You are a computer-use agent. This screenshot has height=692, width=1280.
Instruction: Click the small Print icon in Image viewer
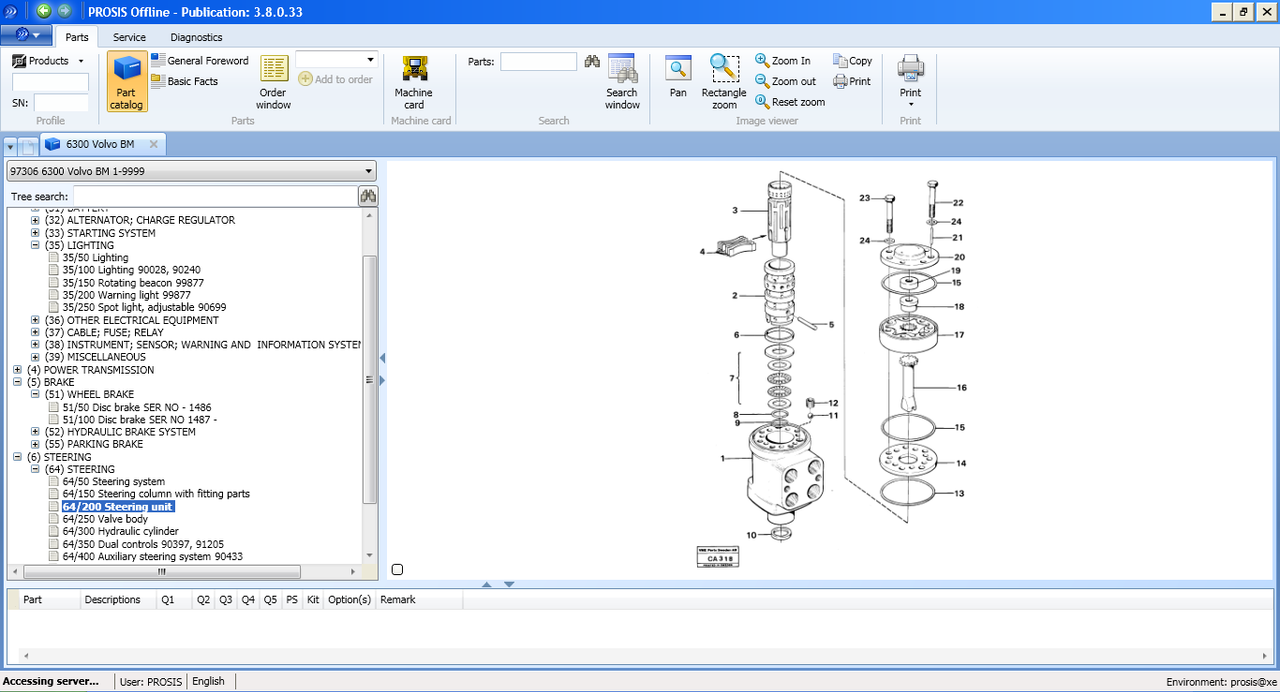[x=852, y=81]
